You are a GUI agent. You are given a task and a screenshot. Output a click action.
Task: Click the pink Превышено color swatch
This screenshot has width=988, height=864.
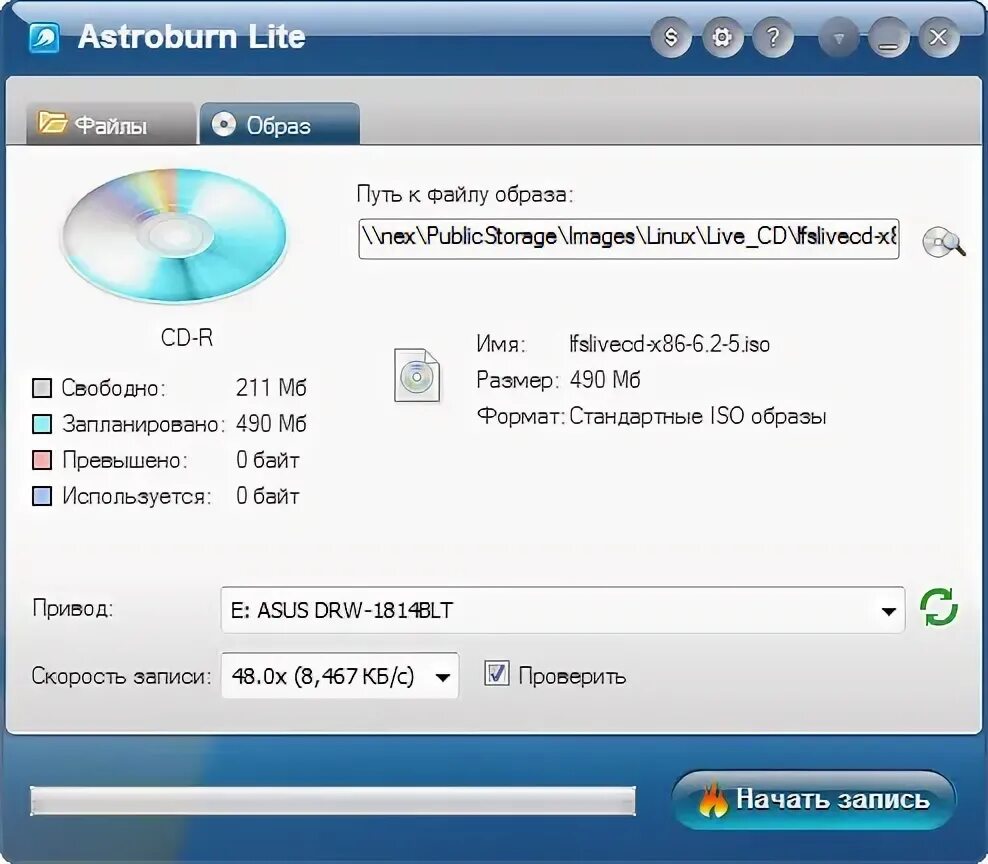point(42,460)
